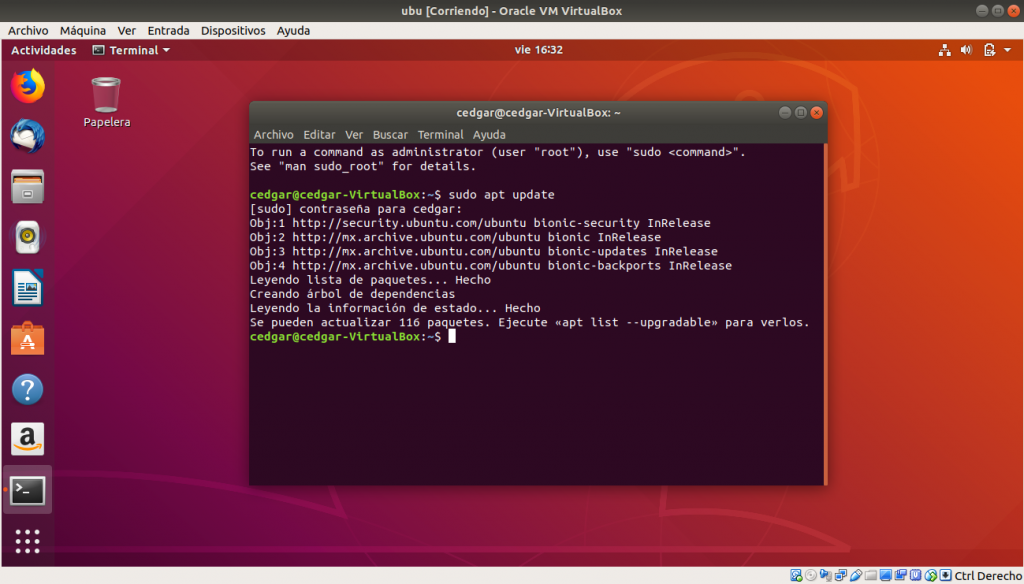Launch LibreOffice Writer from the dock
Image resolution: width=1024 pixels, height=584 pixels.
[x=27, y=288]
